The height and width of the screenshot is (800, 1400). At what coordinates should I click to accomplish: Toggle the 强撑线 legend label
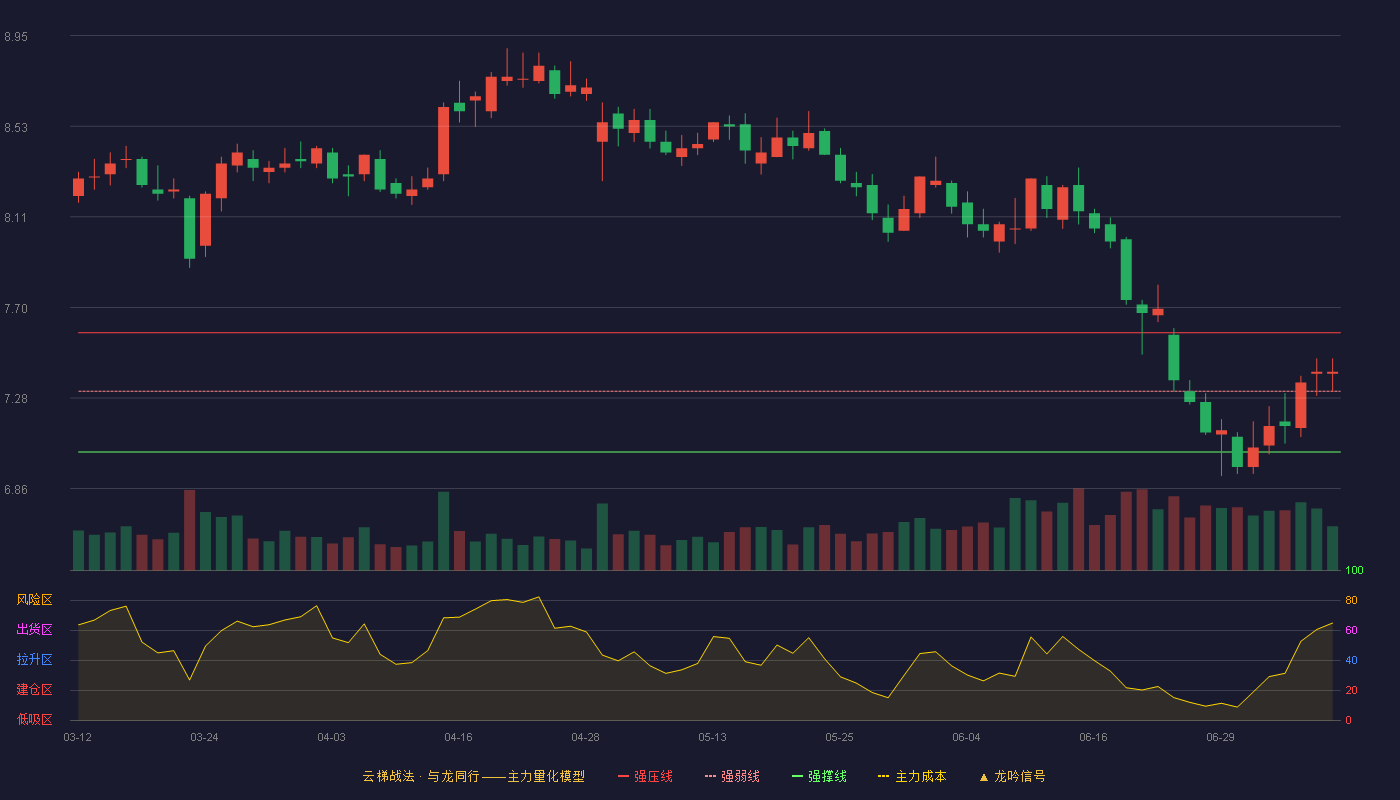pyautogui.click(x=827, y=776)
